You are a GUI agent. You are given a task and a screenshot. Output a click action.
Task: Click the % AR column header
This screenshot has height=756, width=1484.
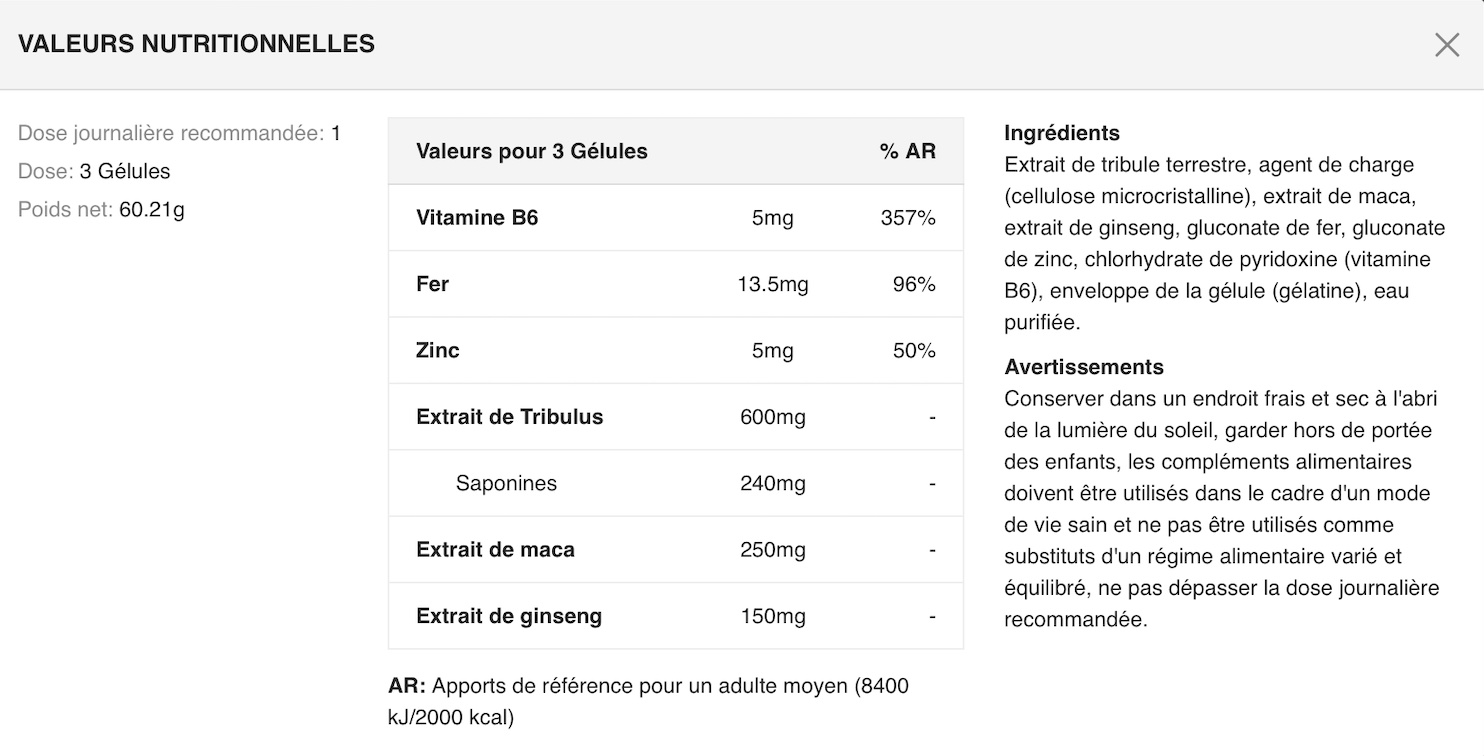908,151
